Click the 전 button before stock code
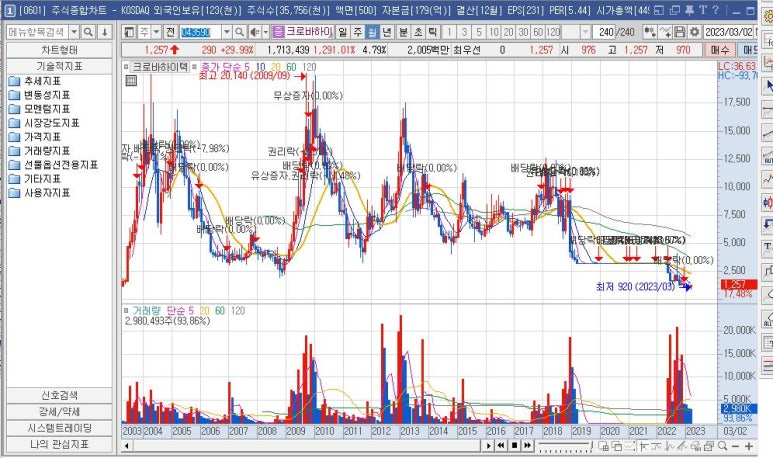 point(170,32)
